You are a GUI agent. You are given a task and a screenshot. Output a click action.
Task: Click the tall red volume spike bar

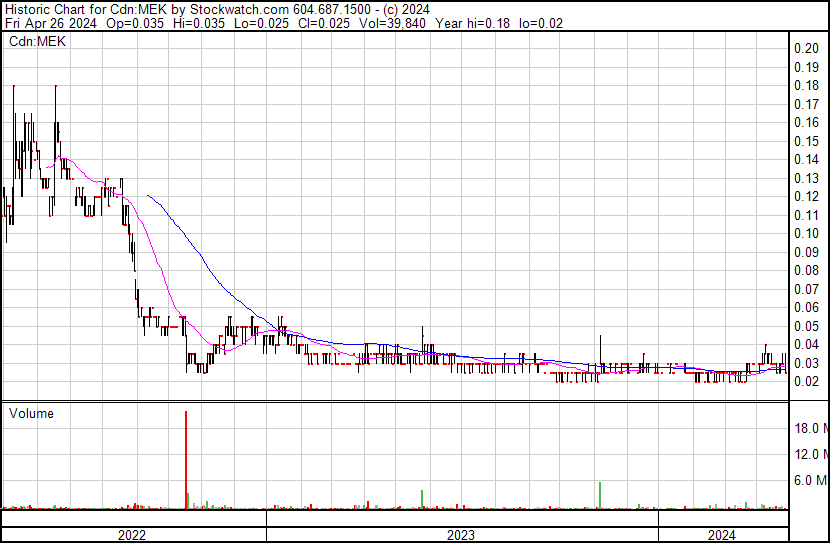coord(186,459)
